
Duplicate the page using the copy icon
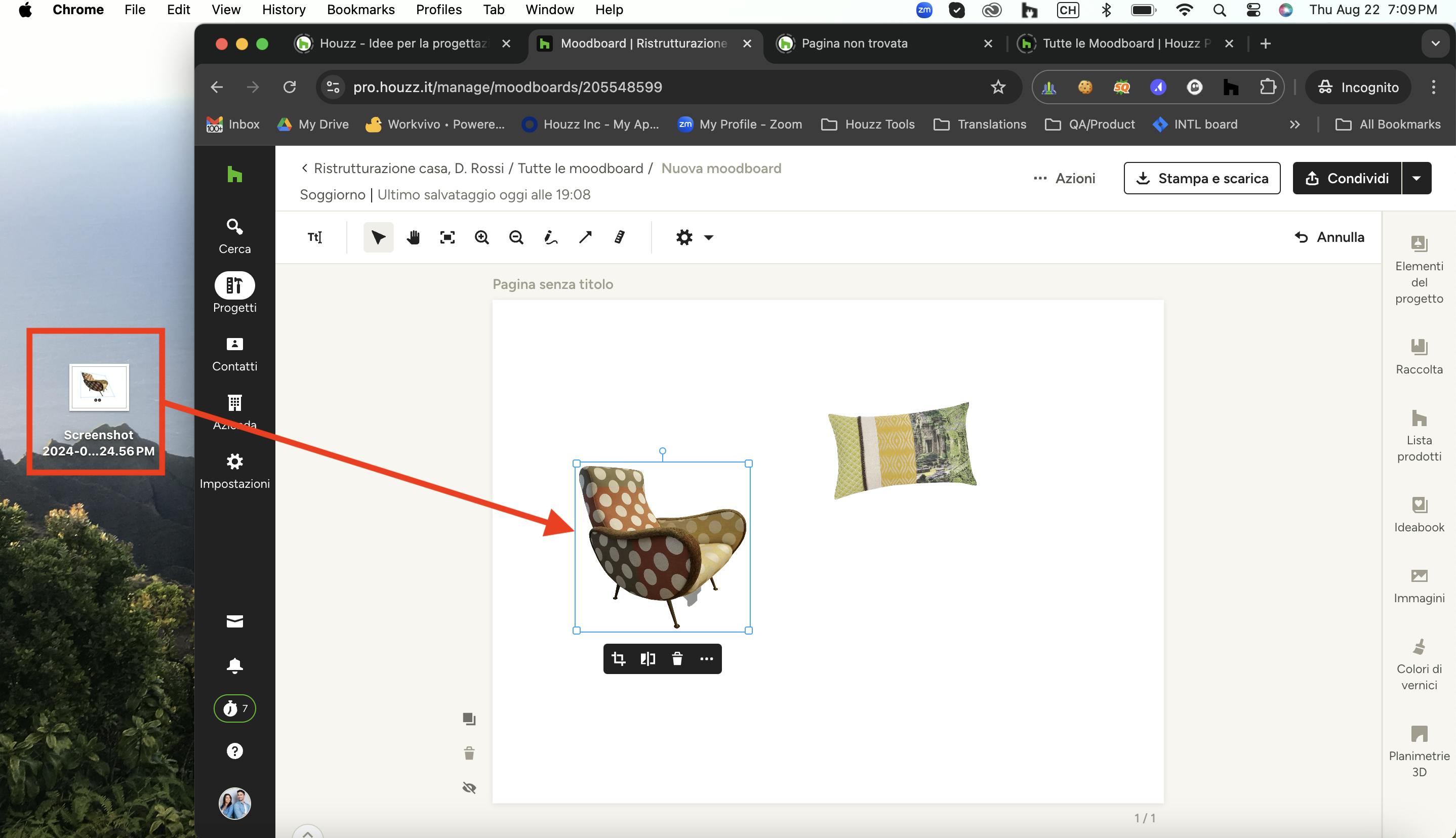click(x=469, y=719)
